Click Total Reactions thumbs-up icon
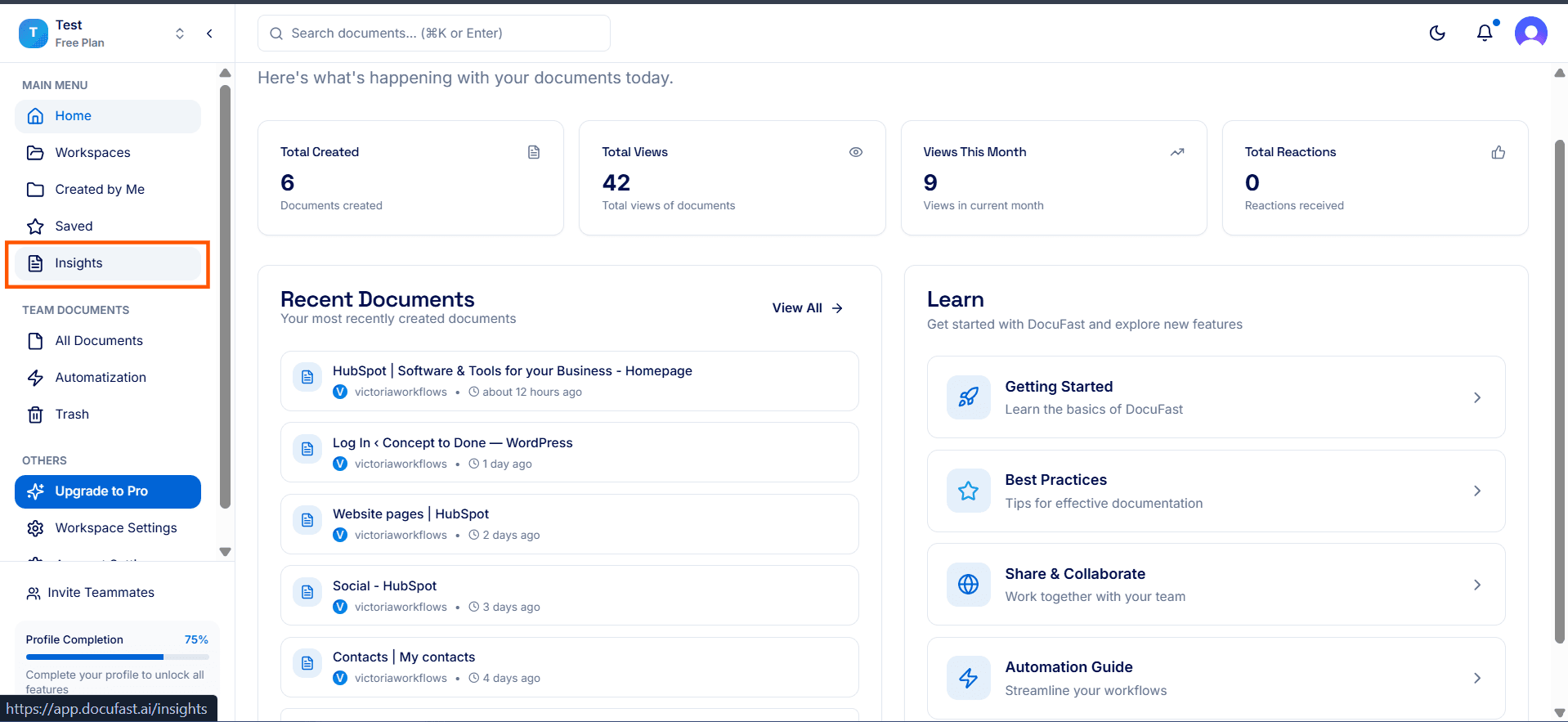The width and height of the screenshot is (1568, 722). (x=1499, y=152)
